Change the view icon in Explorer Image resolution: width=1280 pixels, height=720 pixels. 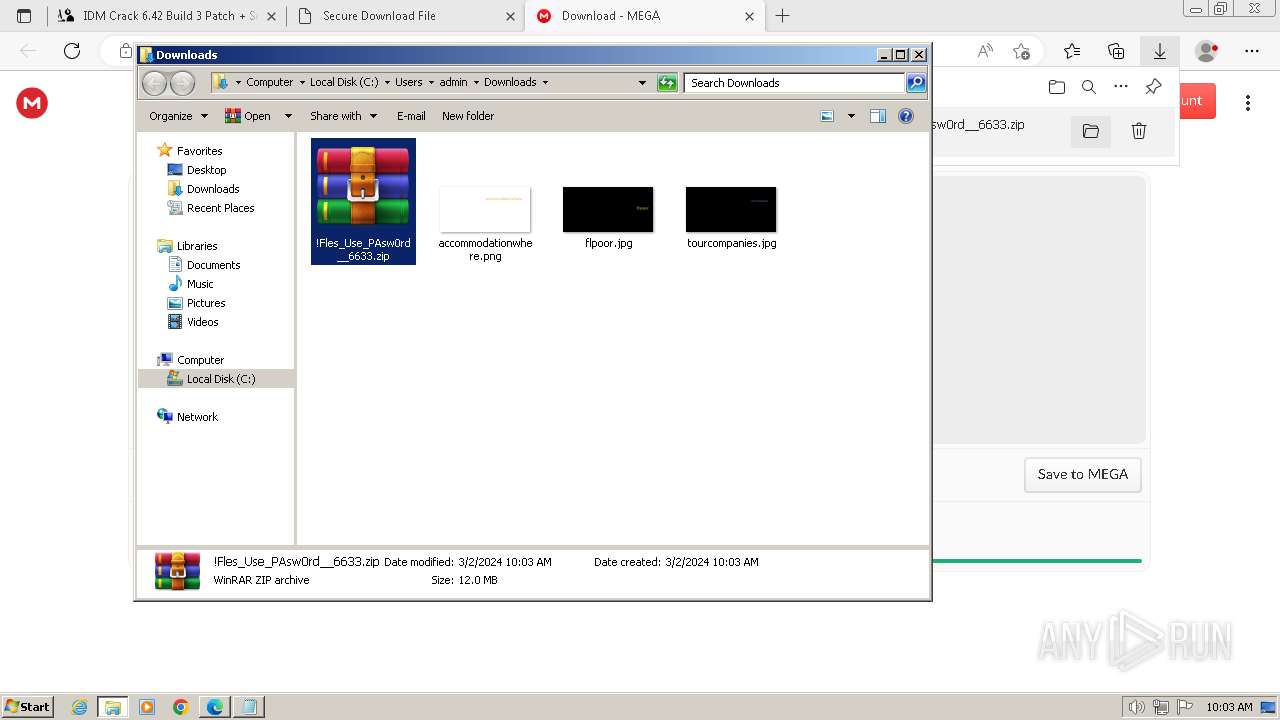[x=827, y=116]
